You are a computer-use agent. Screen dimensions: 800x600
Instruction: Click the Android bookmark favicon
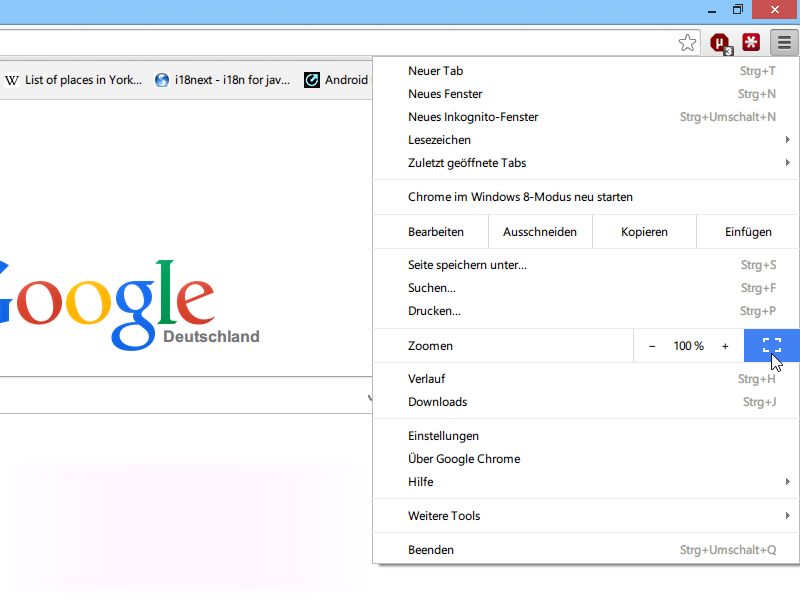[312, 80]
